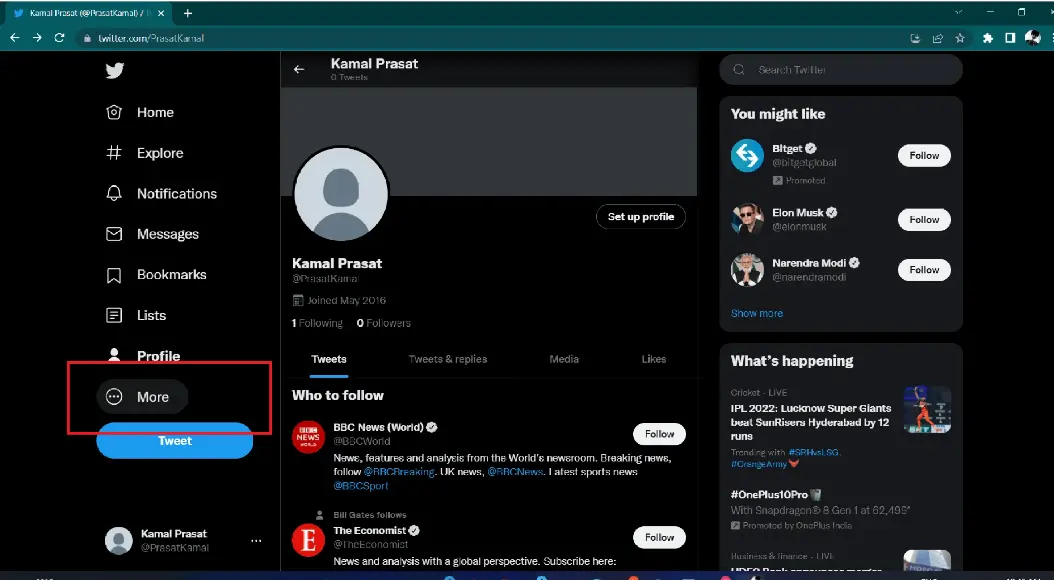Click the share page icon in address bar
This screenshot has width=1054, height=580.
click(938, 38)
